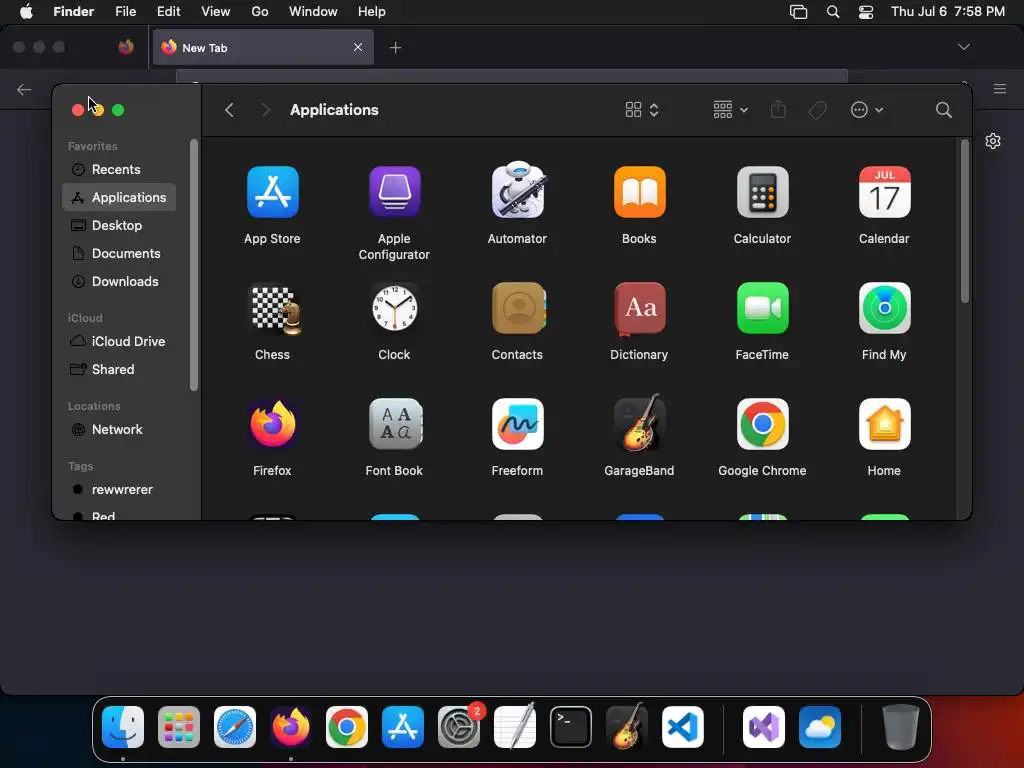
Task: Open the View menu
Action: coord(216,12)
